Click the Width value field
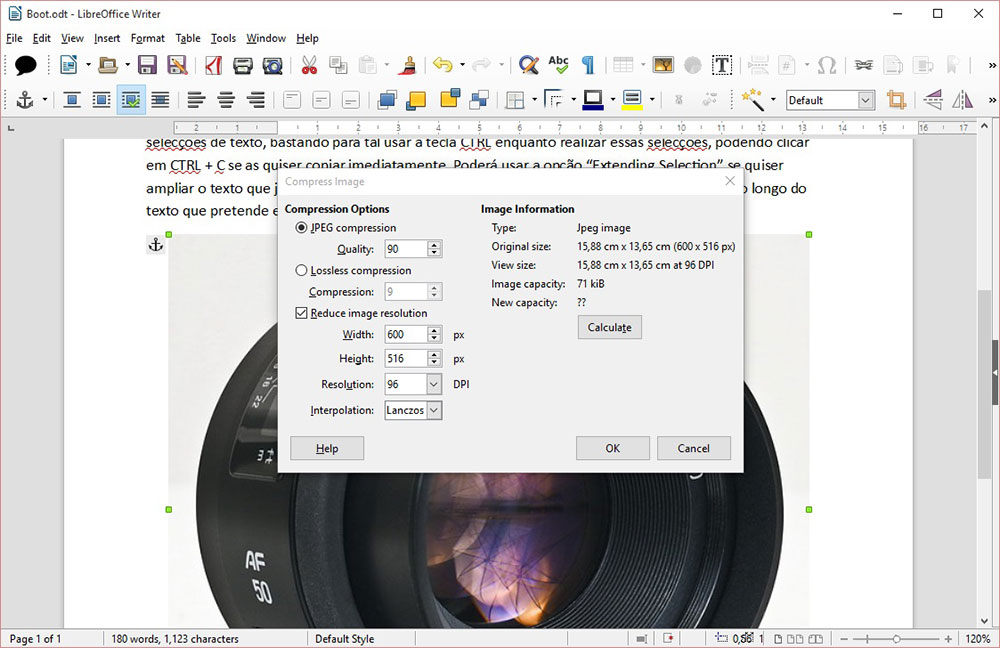 click(406, 334)
